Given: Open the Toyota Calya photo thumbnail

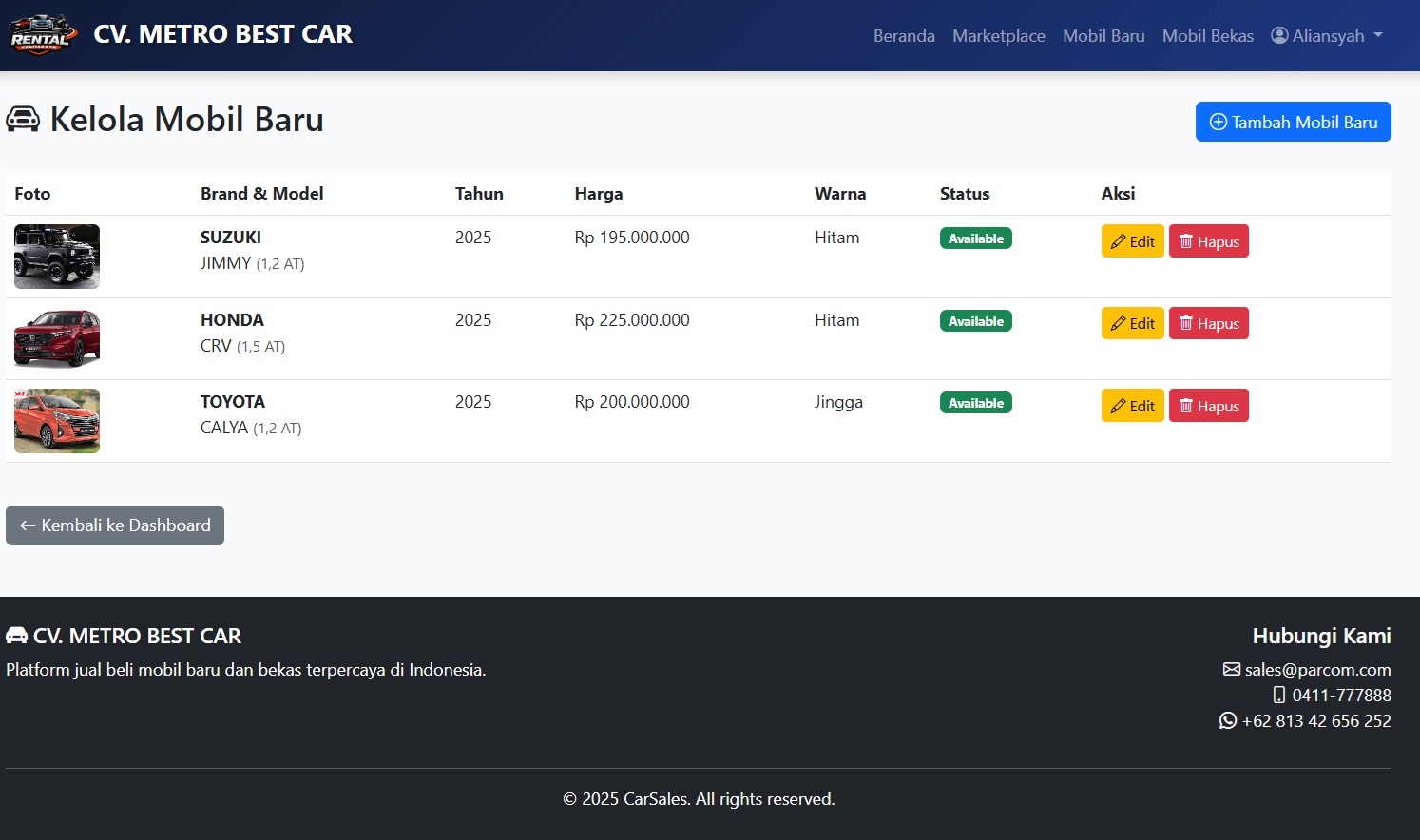Looking at the screenshot, I should click(x=57, y=421).
